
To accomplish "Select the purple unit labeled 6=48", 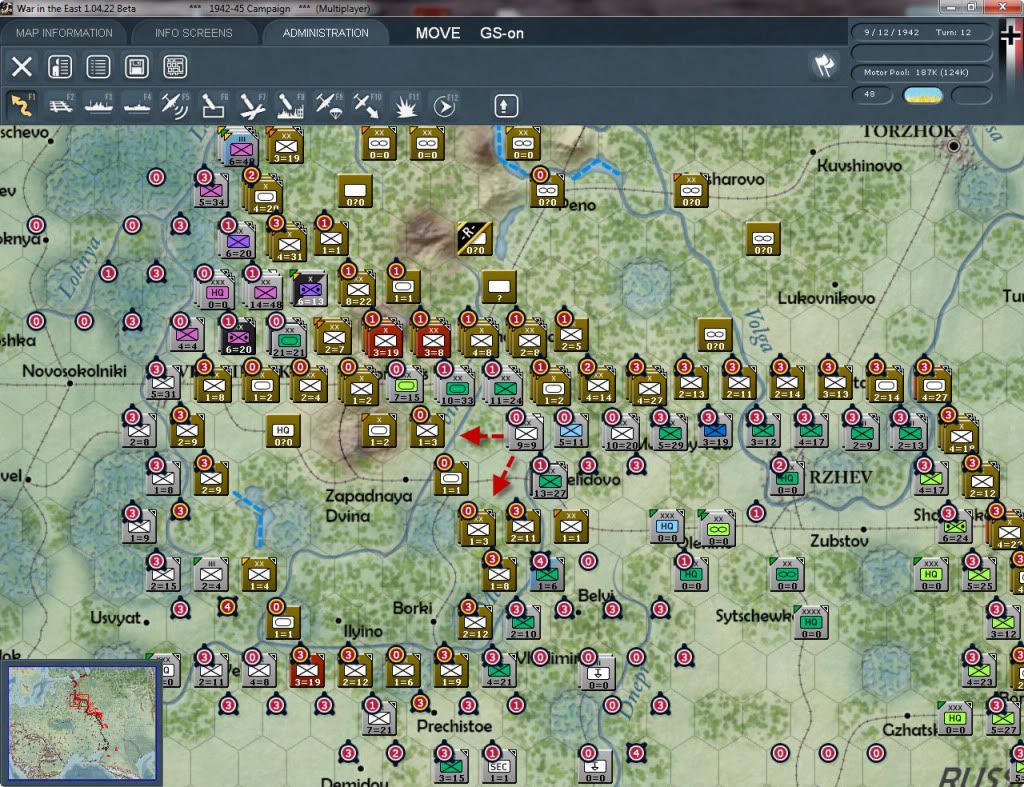I will point(241,150).
